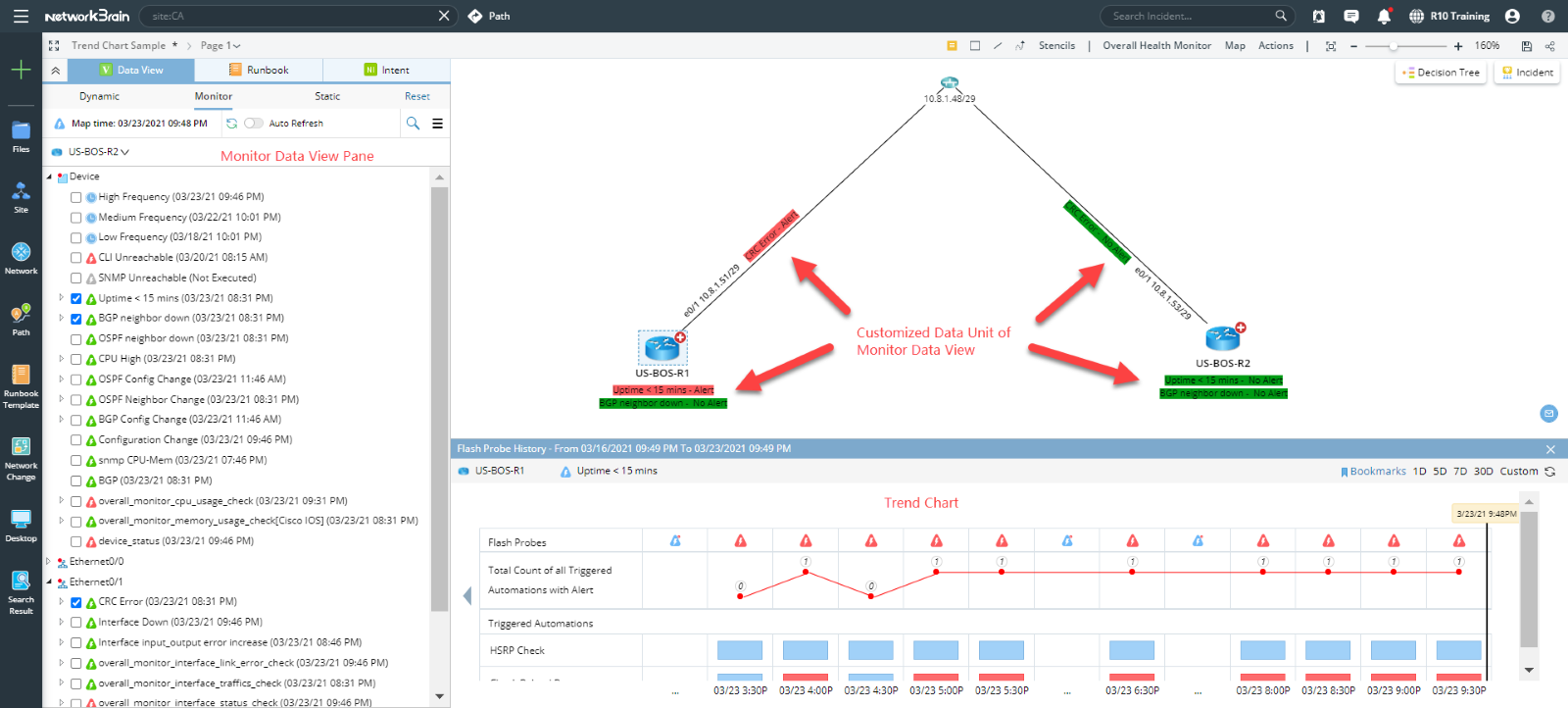1568x708 pixels.
Task: Expand the Ethernet0/0 tree node
Action: click(48, 562)
